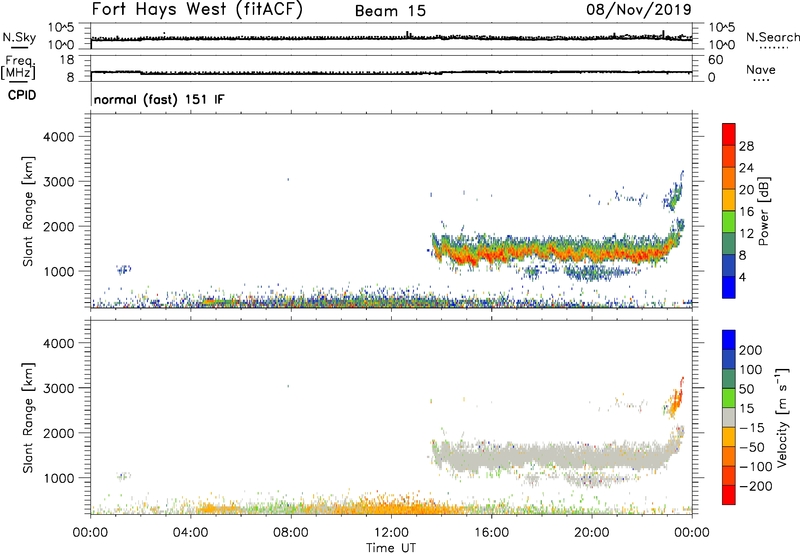Screen dimensions: 800x554
Task: Click the '4000' tick of the power panel
Action: coord(58,137)
